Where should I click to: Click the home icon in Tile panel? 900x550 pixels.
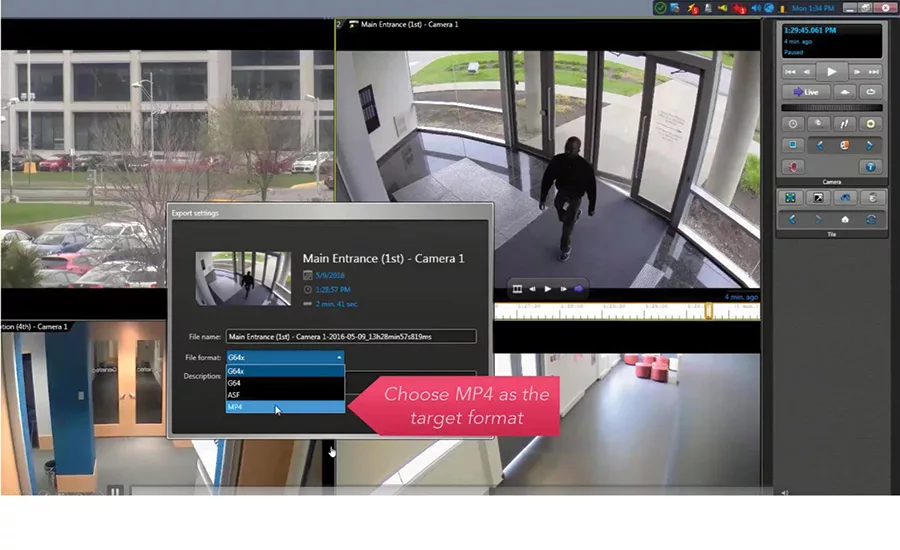[x=845, y=220]
